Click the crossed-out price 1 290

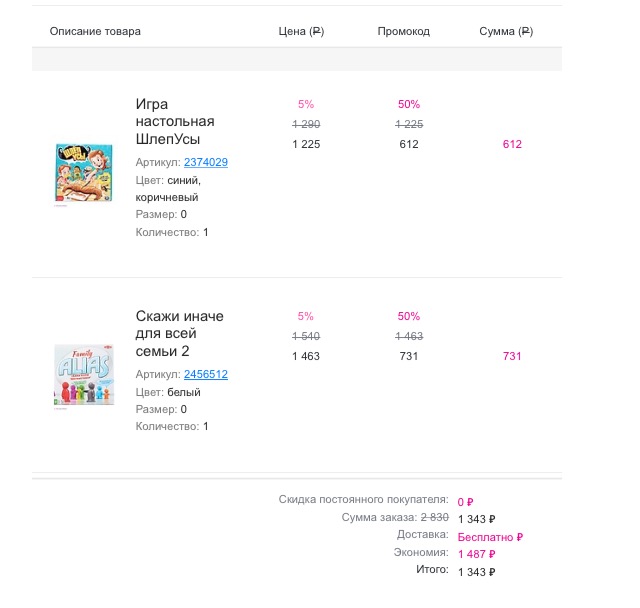point(306,124)
